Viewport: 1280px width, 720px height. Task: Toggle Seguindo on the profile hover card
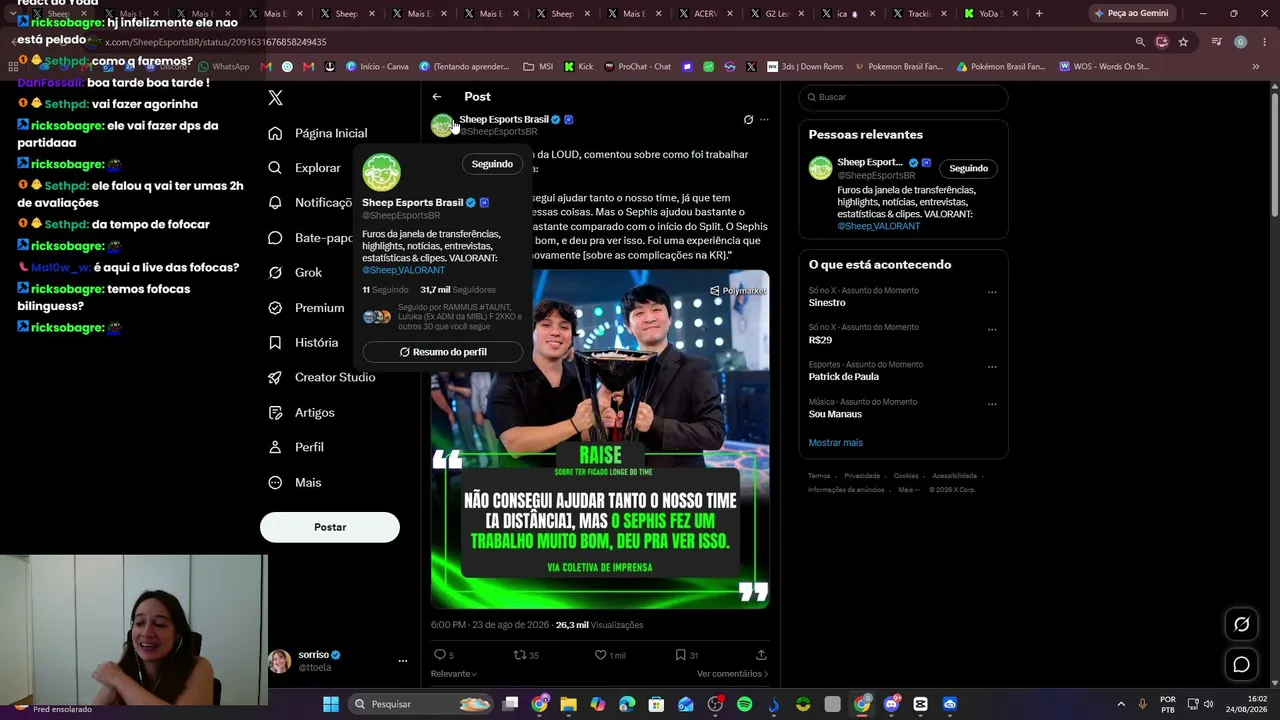[492, 164]
